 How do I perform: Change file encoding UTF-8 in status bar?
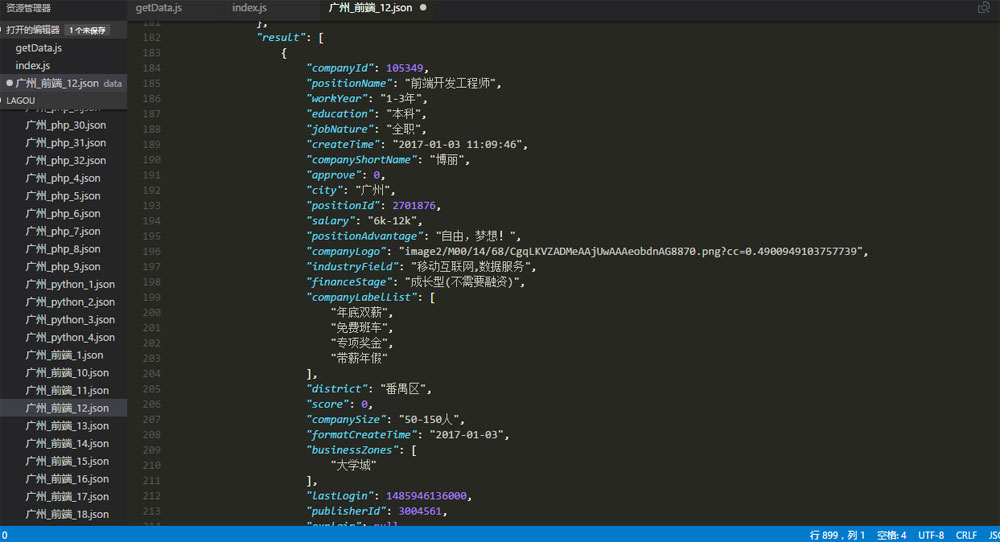[x=930, y=535]
